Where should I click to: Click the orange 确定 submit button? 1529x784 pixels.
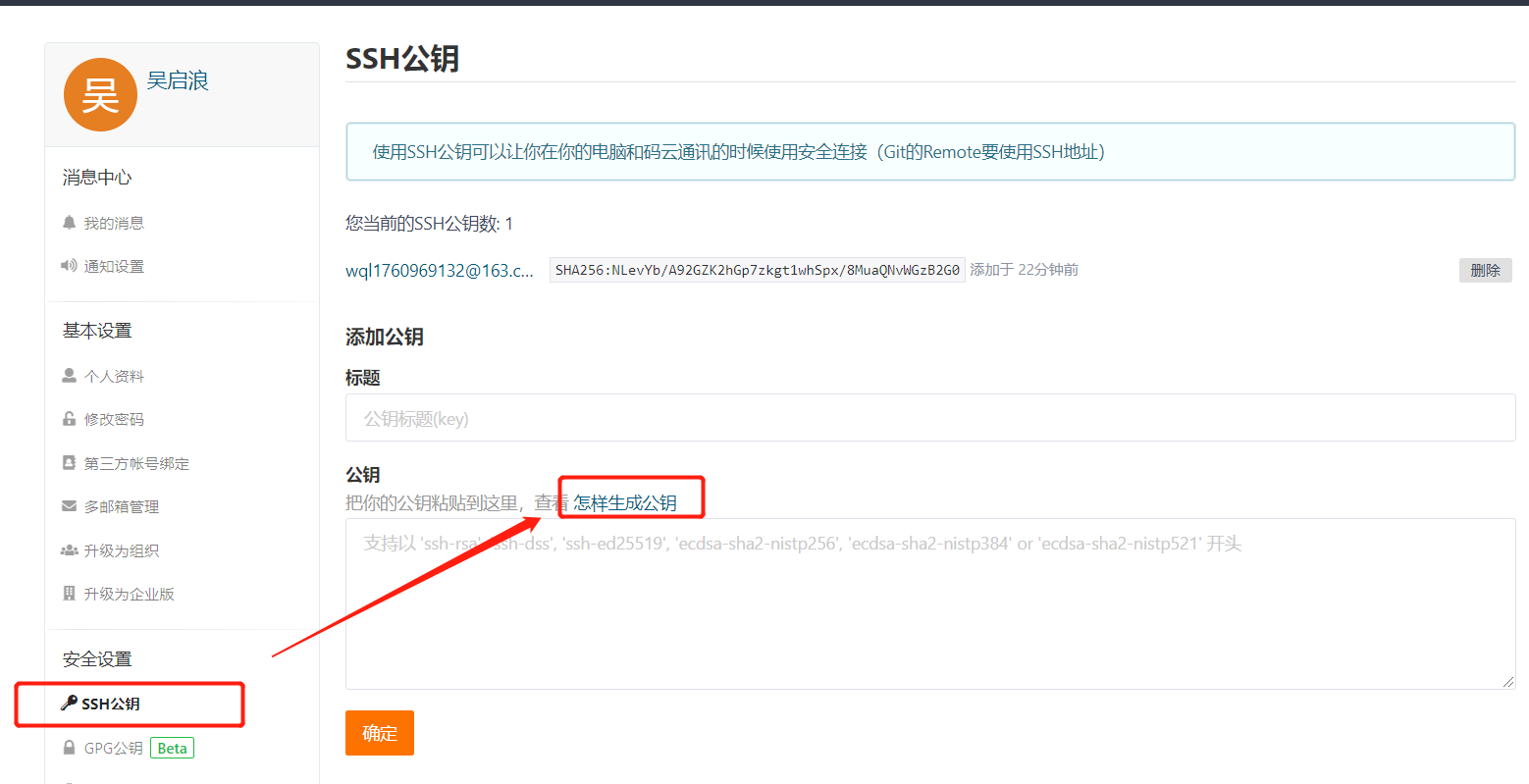(x=380, y=733)
